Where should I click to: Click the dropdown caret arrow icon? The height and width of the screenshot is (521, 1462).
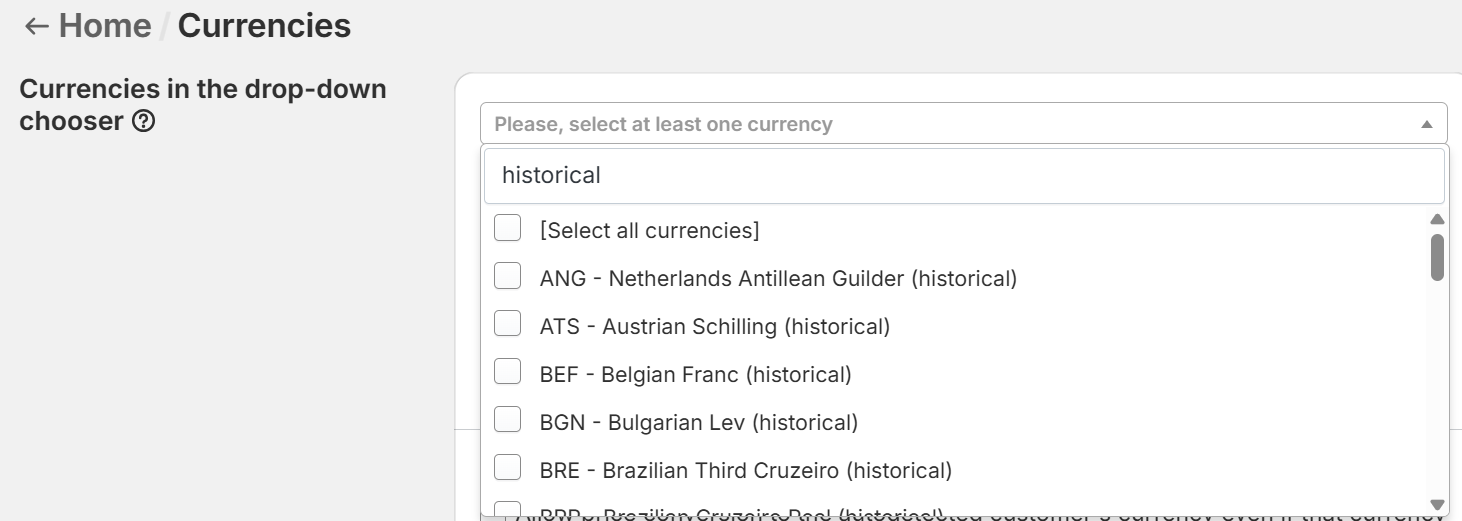1426,125
